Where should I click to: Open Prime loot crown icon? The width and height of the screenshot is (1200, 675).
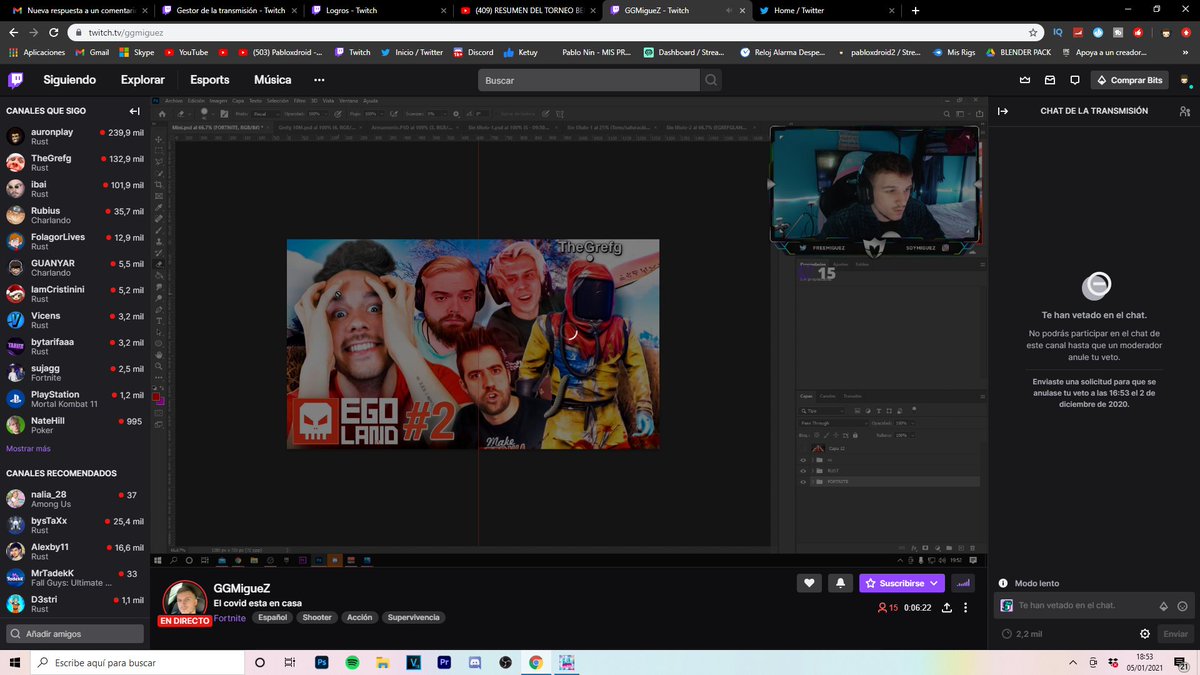(1024, 80)
